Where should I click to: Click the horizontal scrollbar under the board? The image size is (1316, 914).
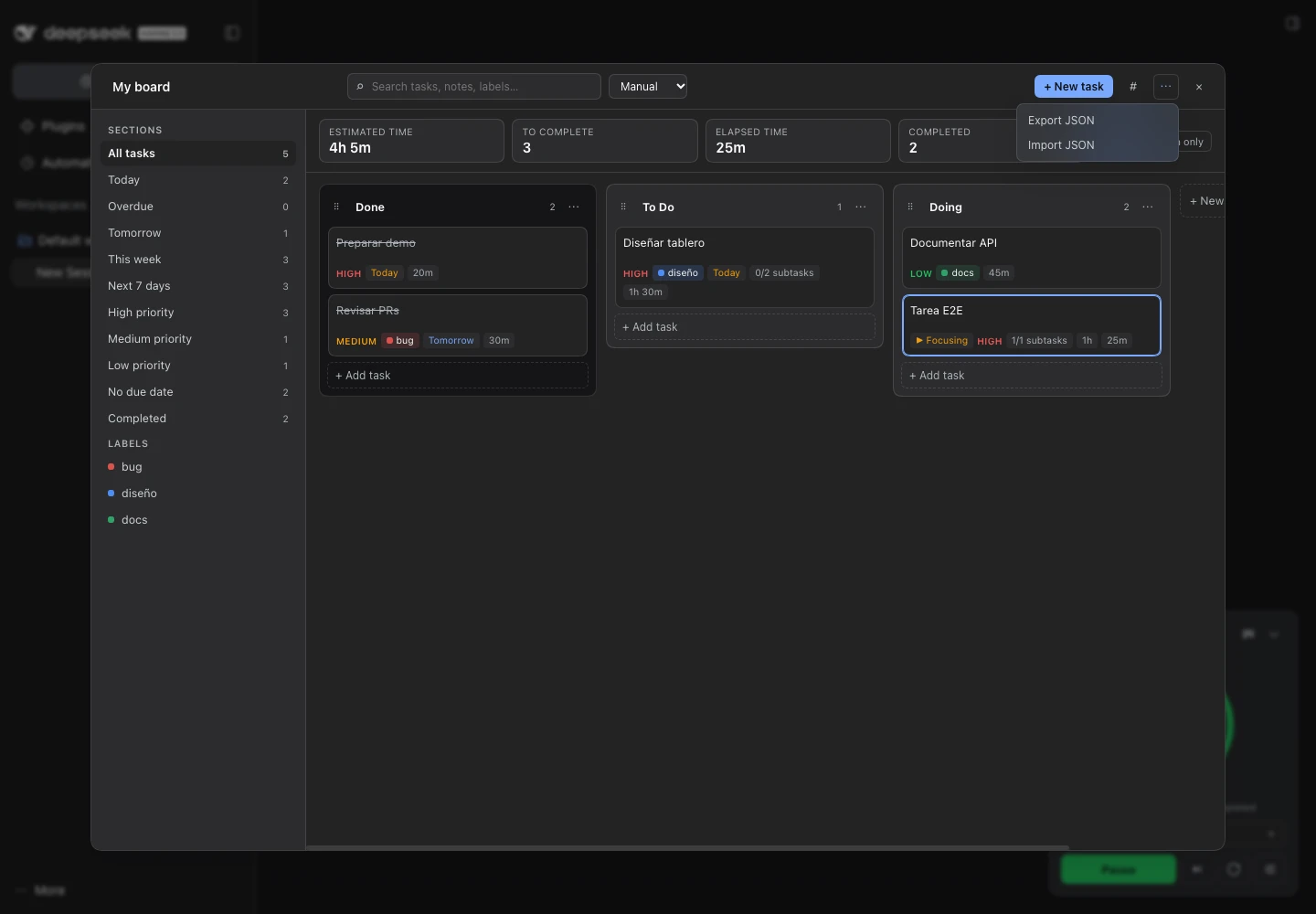687,847
